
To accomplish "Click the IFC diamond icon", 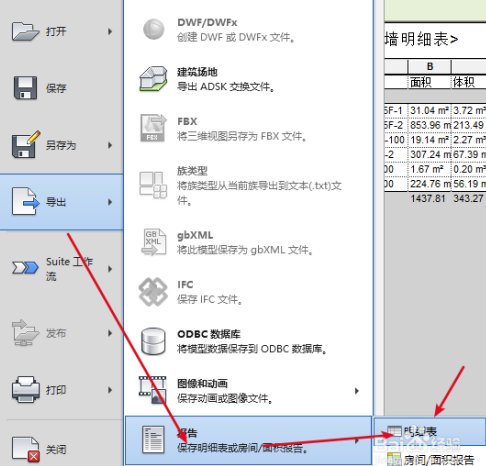I will pyautogui.click(x=153, y=292).
